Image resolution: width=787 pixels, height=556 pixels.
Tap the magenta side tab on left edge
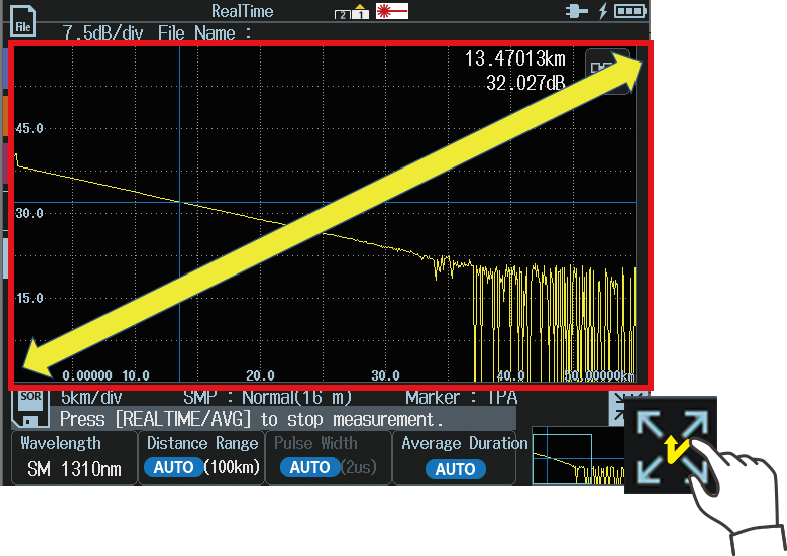[6, 164]
